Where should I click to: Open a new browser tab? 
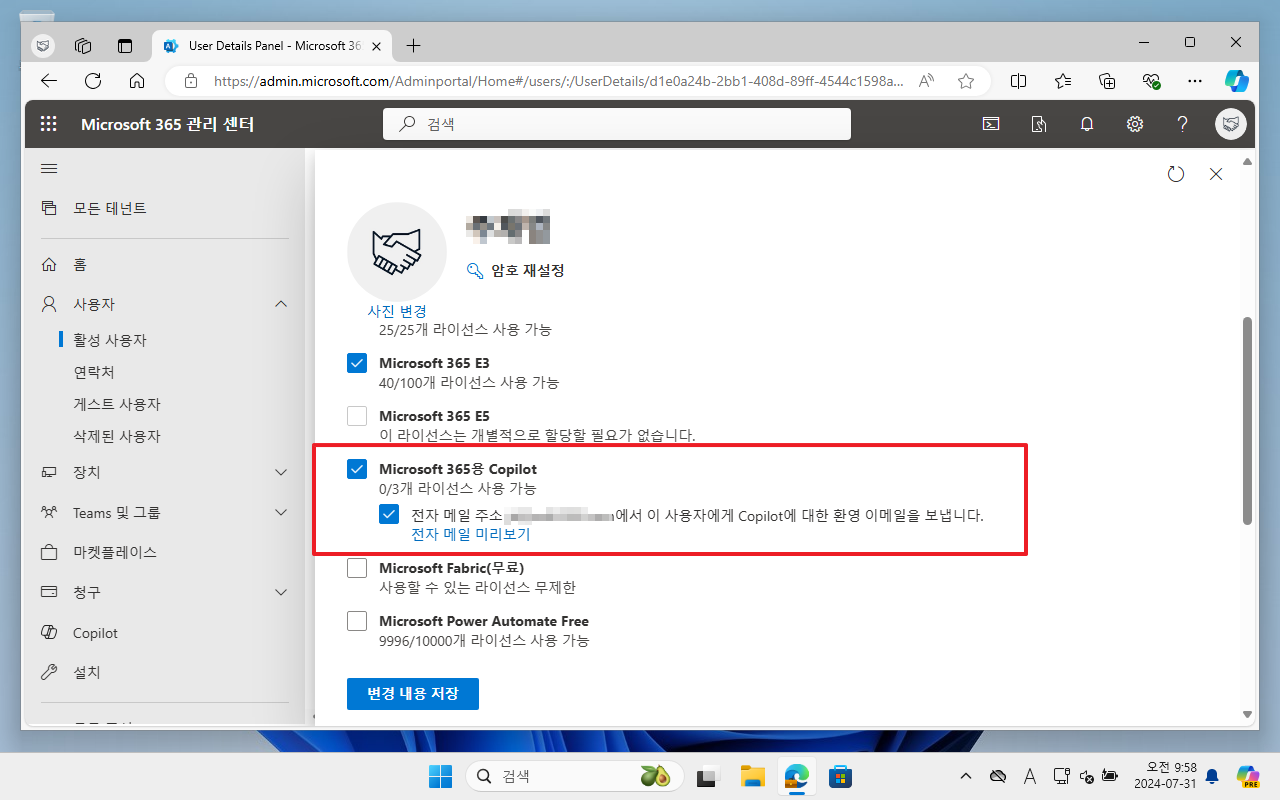click(x=414, y=46)
